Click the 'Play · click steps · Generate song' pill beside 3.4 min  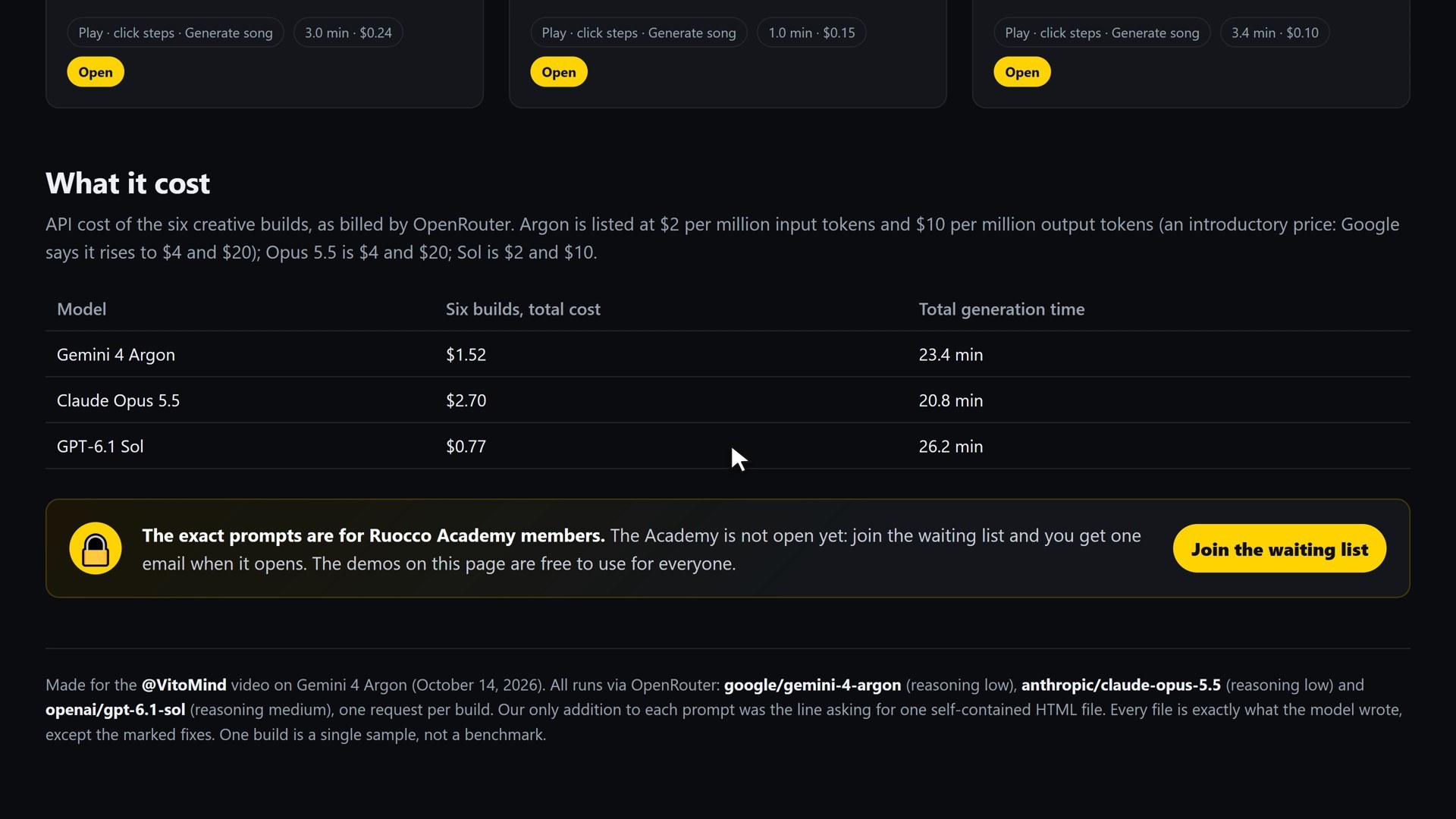pos(1102,33)
